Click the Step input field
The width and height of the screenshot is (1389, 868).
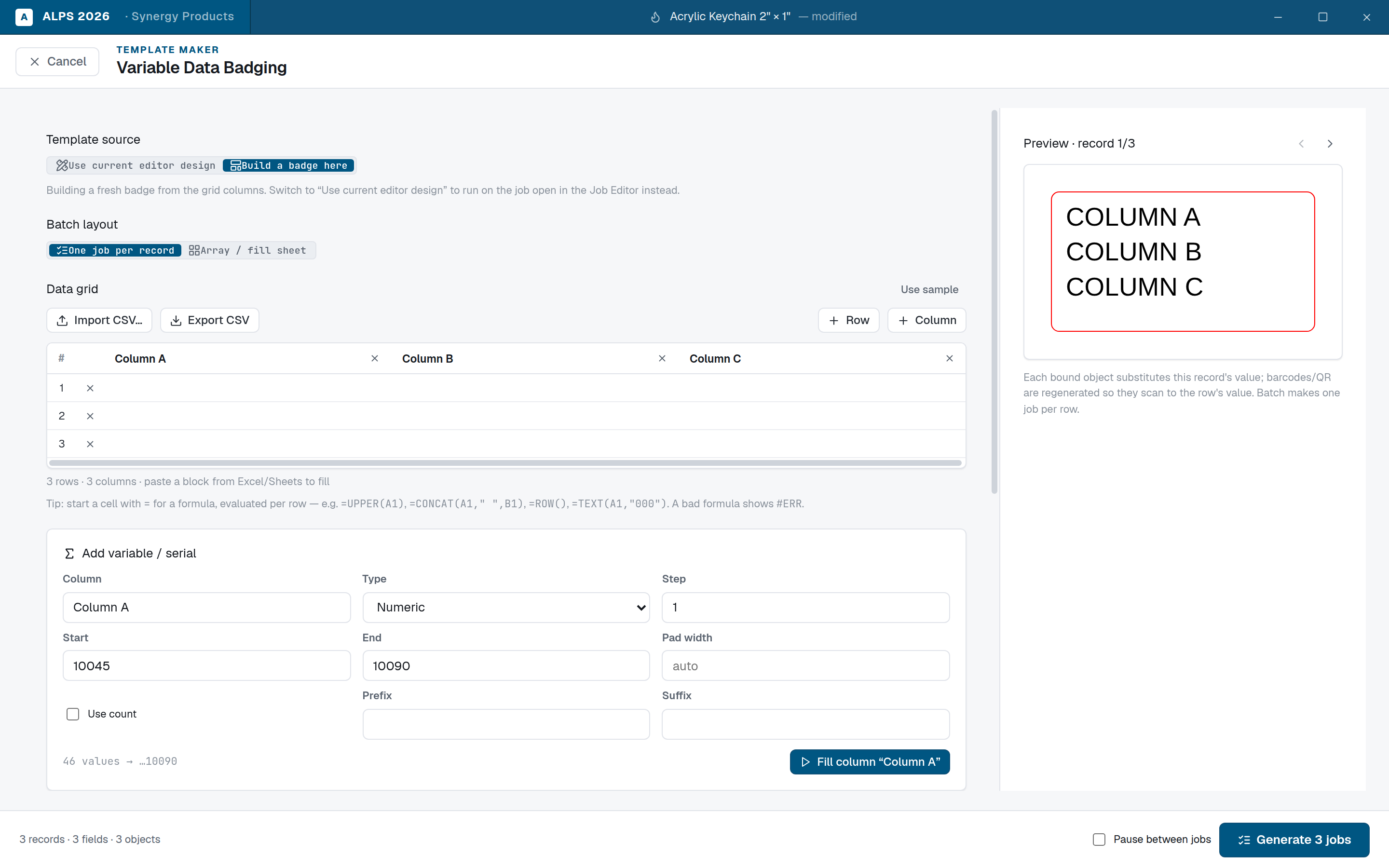pos(806,608)
